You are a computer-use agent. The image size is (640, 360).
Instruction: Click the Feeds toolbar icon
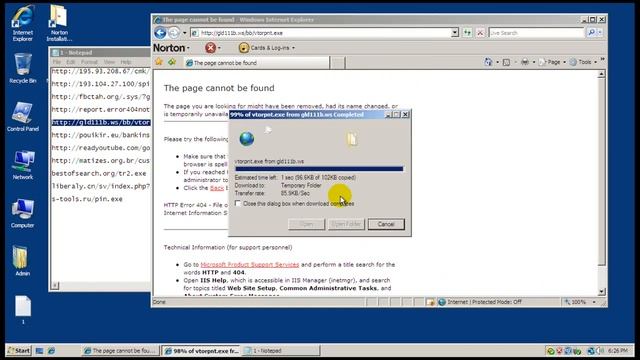tap(506, 62)
